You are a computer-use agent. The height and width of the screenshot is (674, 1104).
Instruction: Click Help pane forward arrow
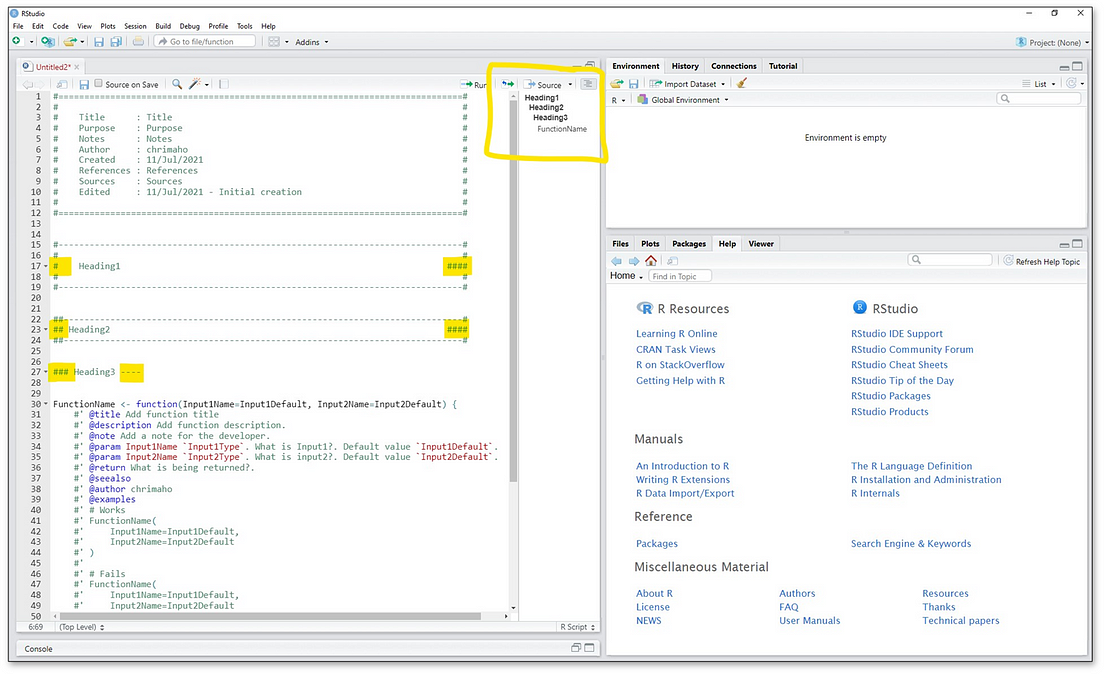[634, 261]
